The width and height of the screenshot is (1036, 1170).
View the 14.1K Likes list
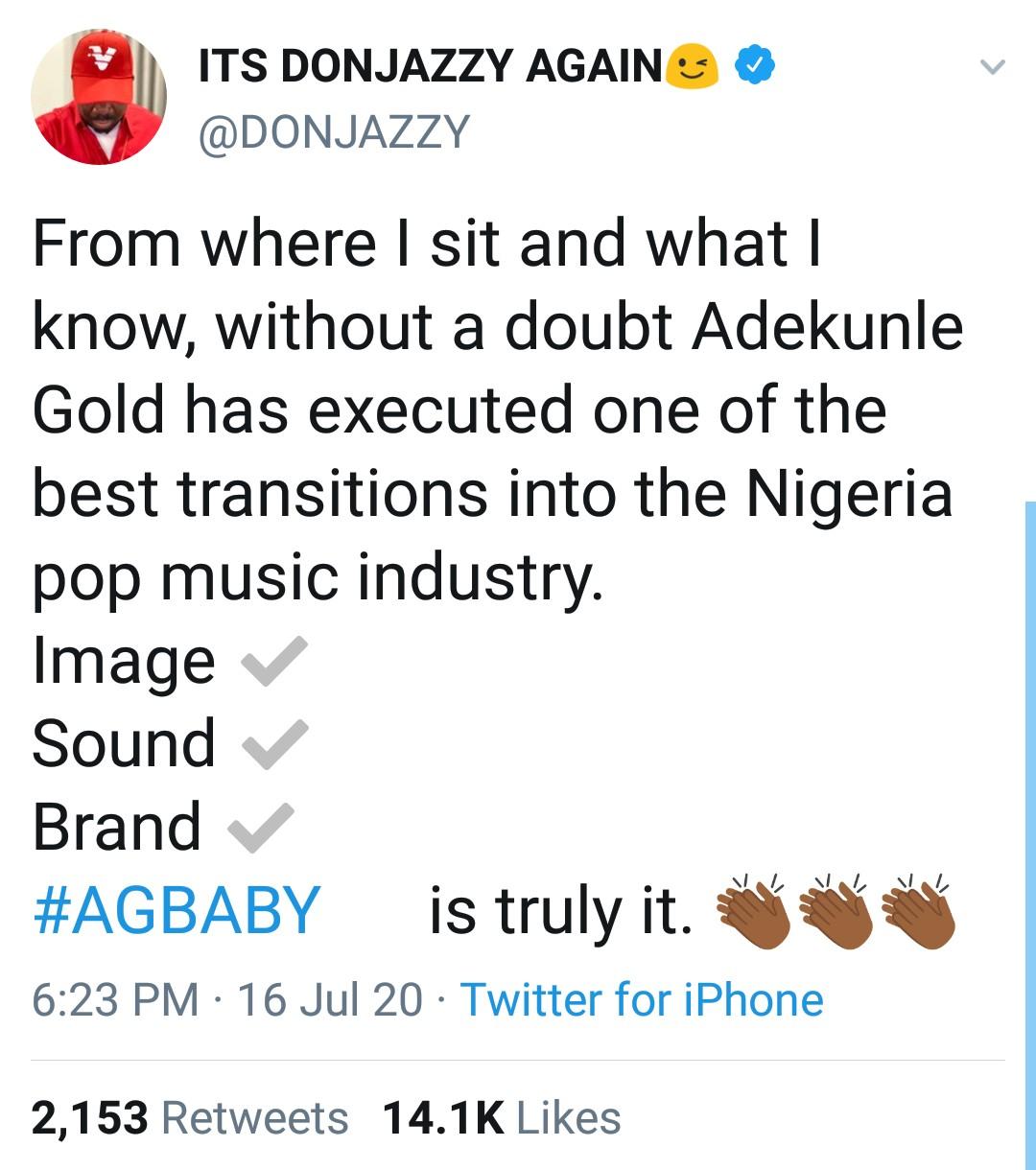click(501, 1118)
